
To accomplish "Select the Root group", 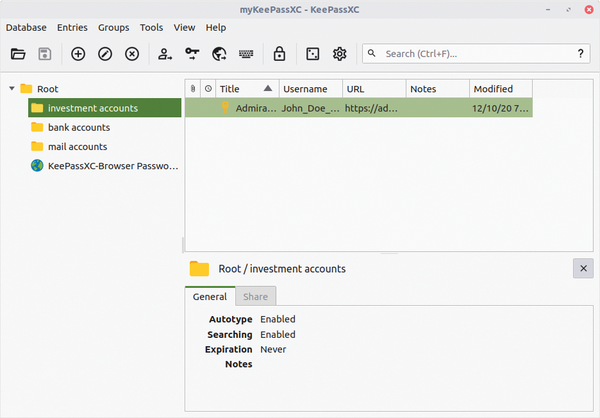I will pyautogui.click(x=47, y=89).
